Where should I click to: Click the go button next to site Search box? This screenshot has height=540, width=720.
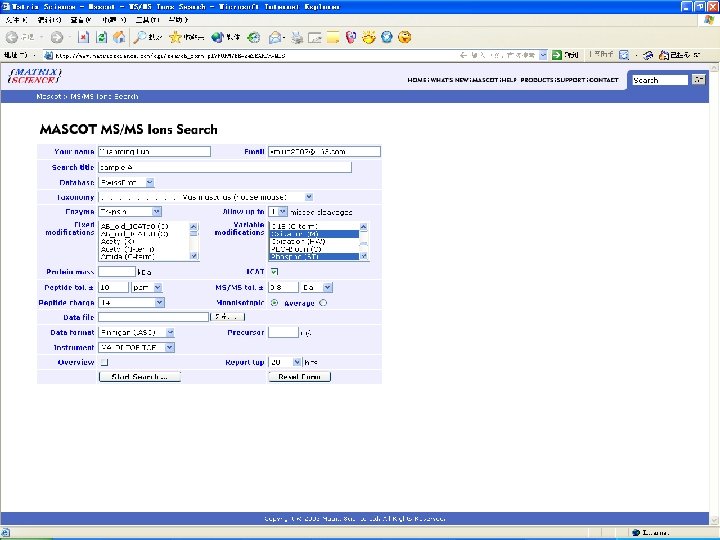pyautogui.click(x=698, y=79)
